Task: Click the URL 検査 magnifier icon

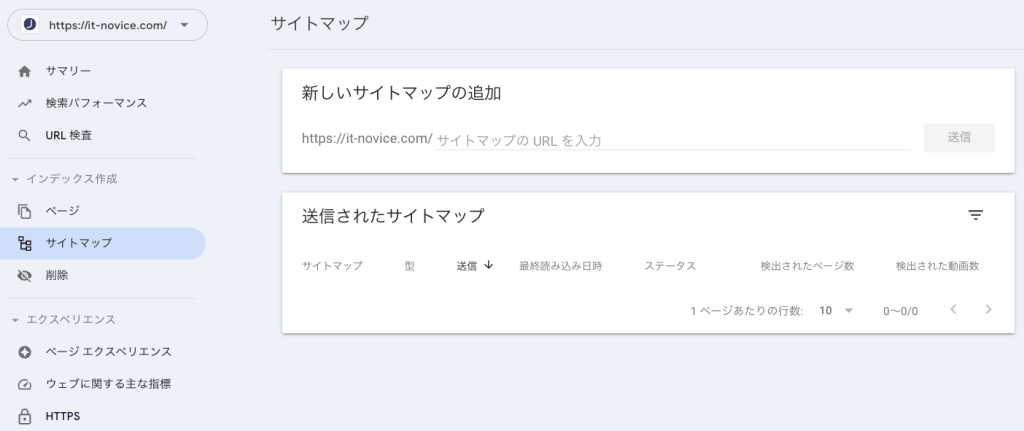Action: coord(25,136)
